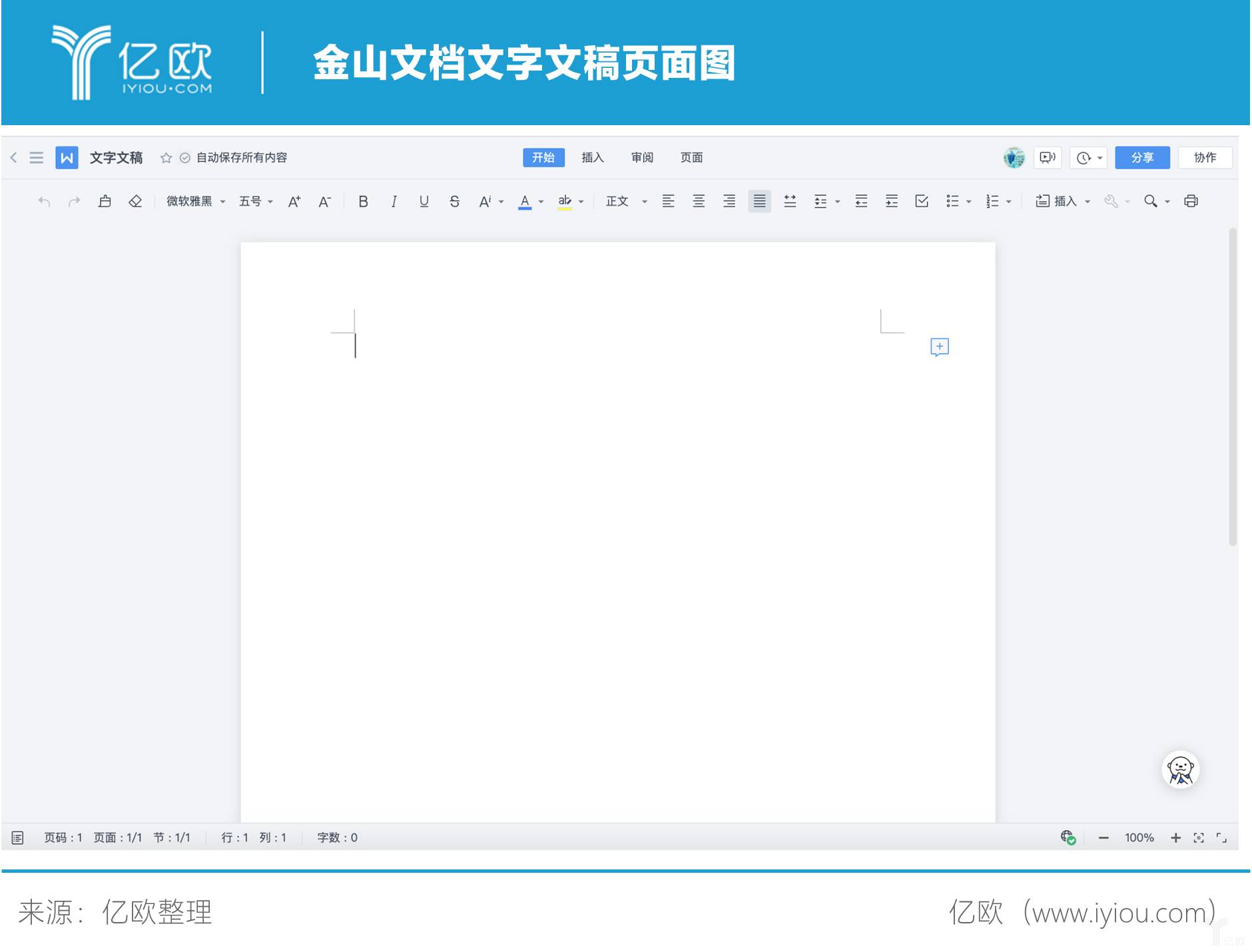Star the document as favorite
Viewport: 1252px width, 952px height.
pyautogui.click(x=166, y=158)
